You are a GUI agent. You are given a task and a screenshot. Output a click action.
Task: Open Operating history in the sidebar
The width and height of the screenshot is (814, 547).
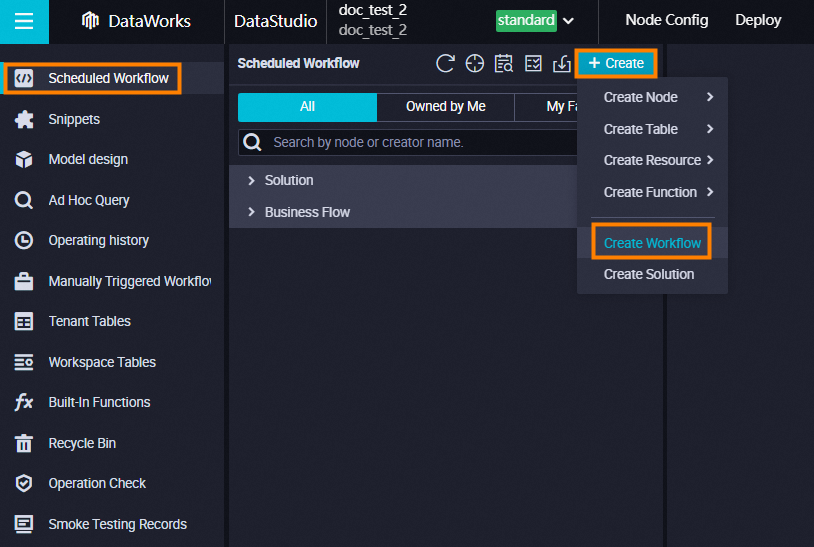click(x=99, y=240)
